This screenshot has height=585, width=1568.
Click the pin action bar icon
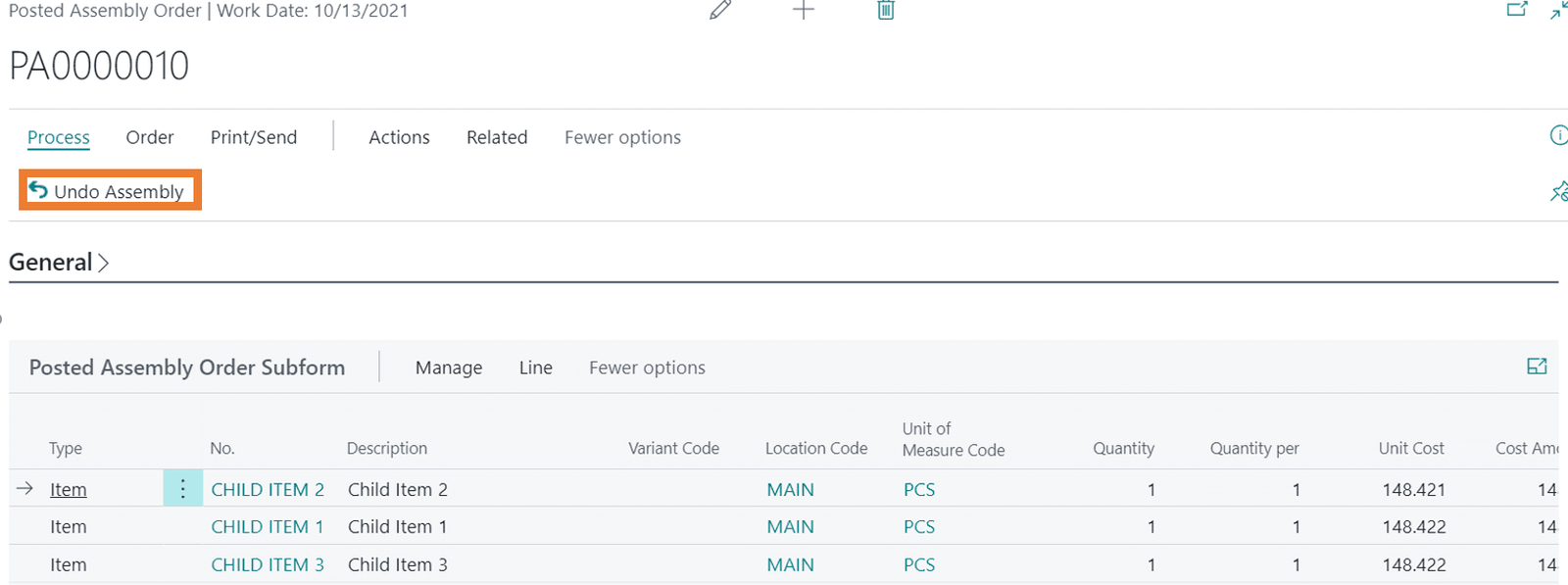click(x=1558, y=192)
